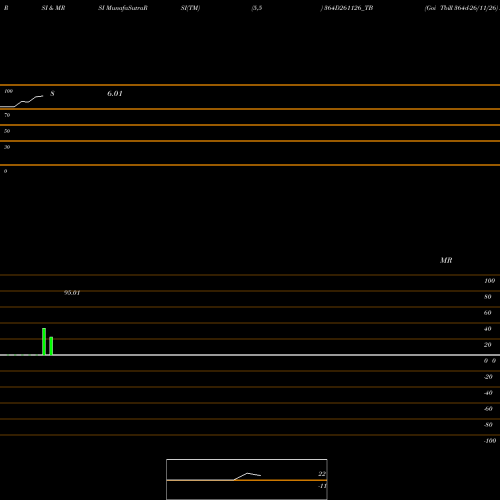Click the -80 label on the MR axis
The height and width of the screenshot is (500, 500).
click(x=488, y=425)
